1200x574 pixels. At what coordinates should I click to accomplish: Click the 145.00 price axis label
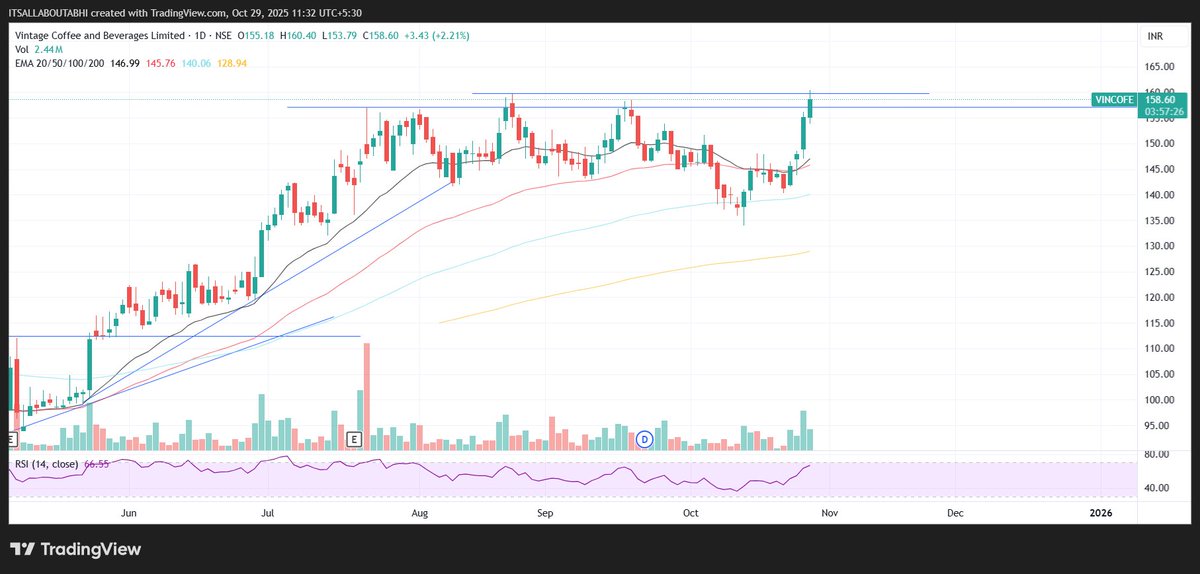tap(1159, 169)
